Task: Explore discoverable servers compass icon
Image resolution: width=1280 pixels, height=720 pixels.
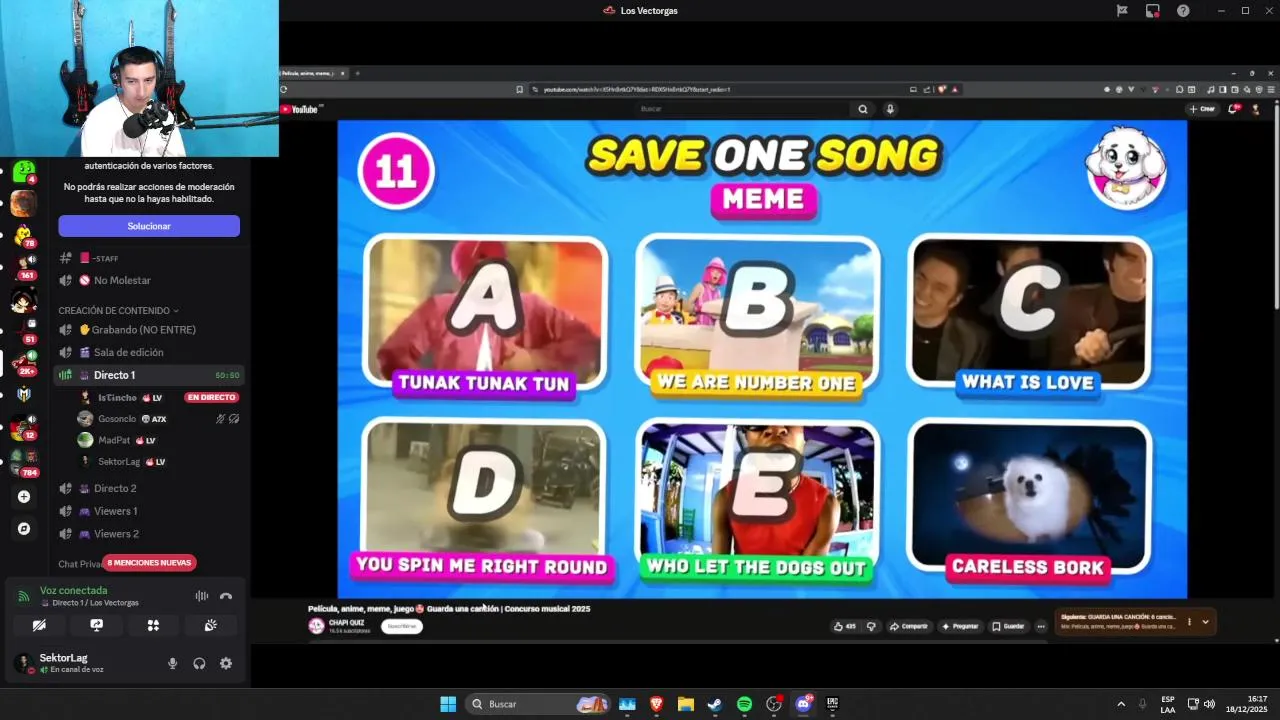Action: click(x=24, y=529)
